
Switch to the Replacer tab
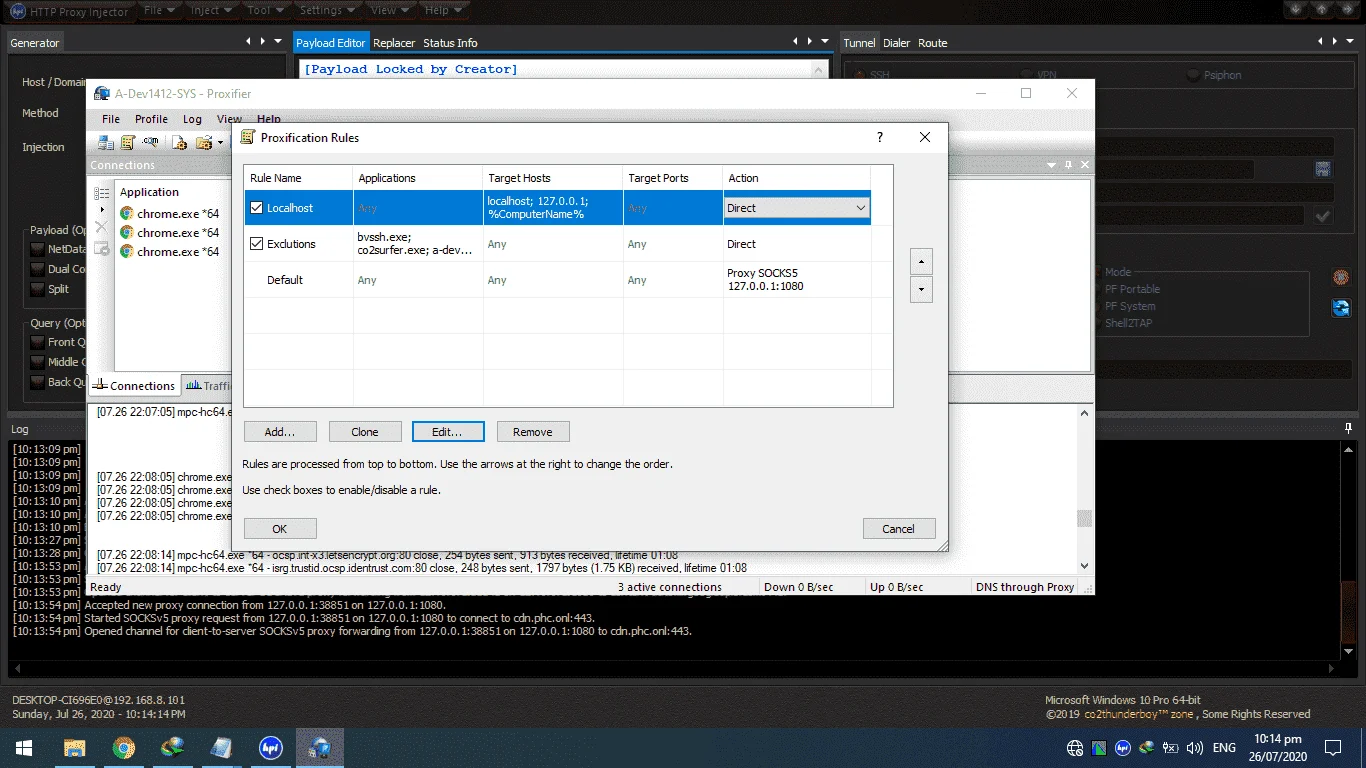pyautogui.click(x=394, y=43)
